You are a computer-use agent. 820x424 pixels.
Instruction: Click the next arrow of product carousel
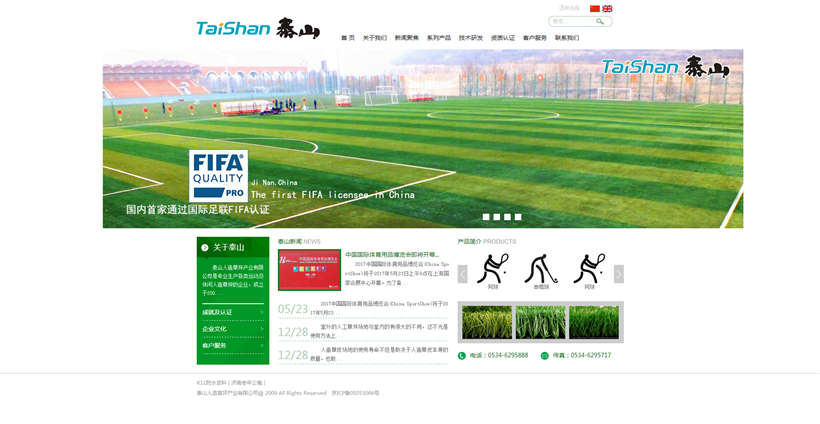[x=619, y=274]
